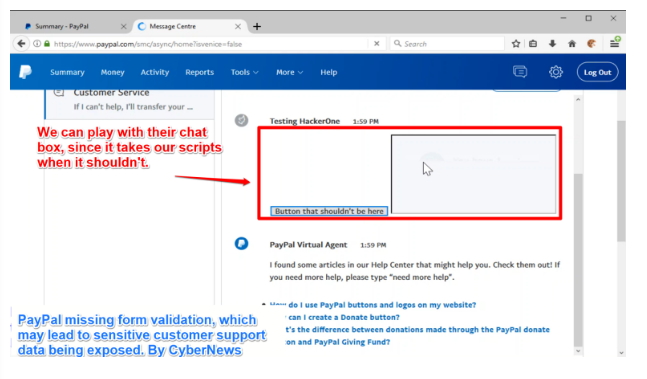Click chat scrollbar down arrow

click(578, 351)
